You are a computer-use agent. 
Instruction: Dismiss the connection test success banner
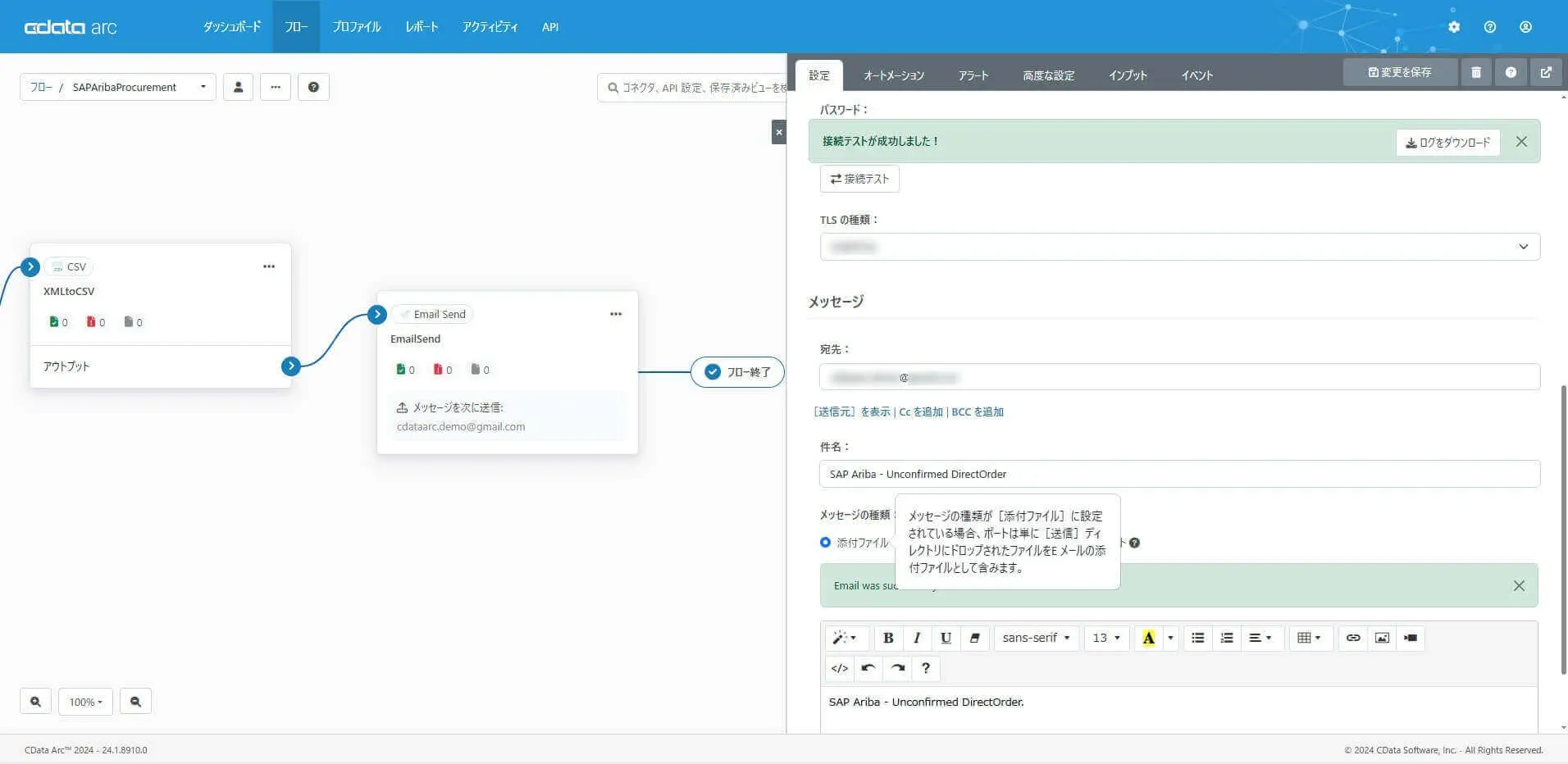[1521, 142]
